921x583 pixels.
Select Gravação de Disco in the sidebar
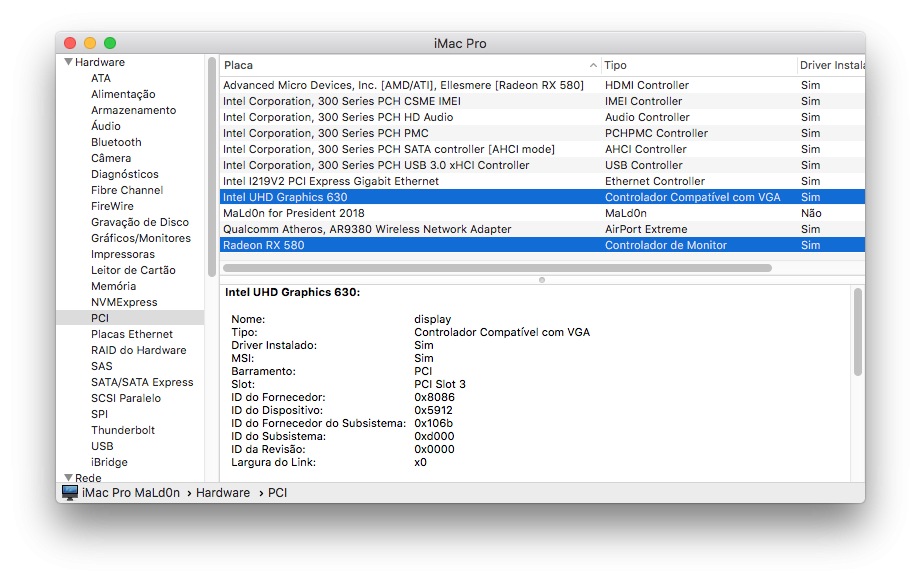tap(140, 222)
